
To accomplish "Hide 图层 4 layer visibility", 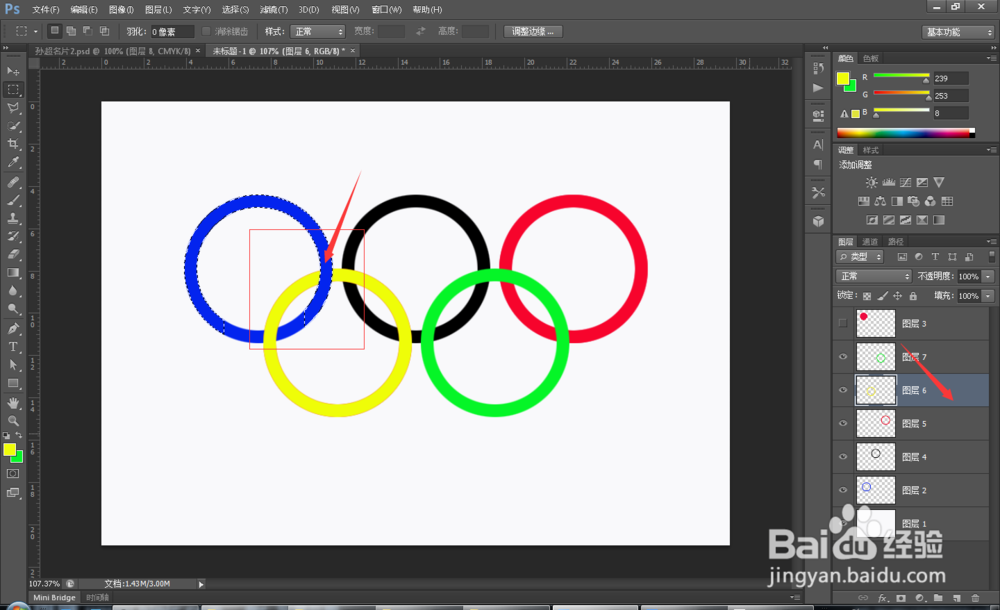I will [843, 457].
